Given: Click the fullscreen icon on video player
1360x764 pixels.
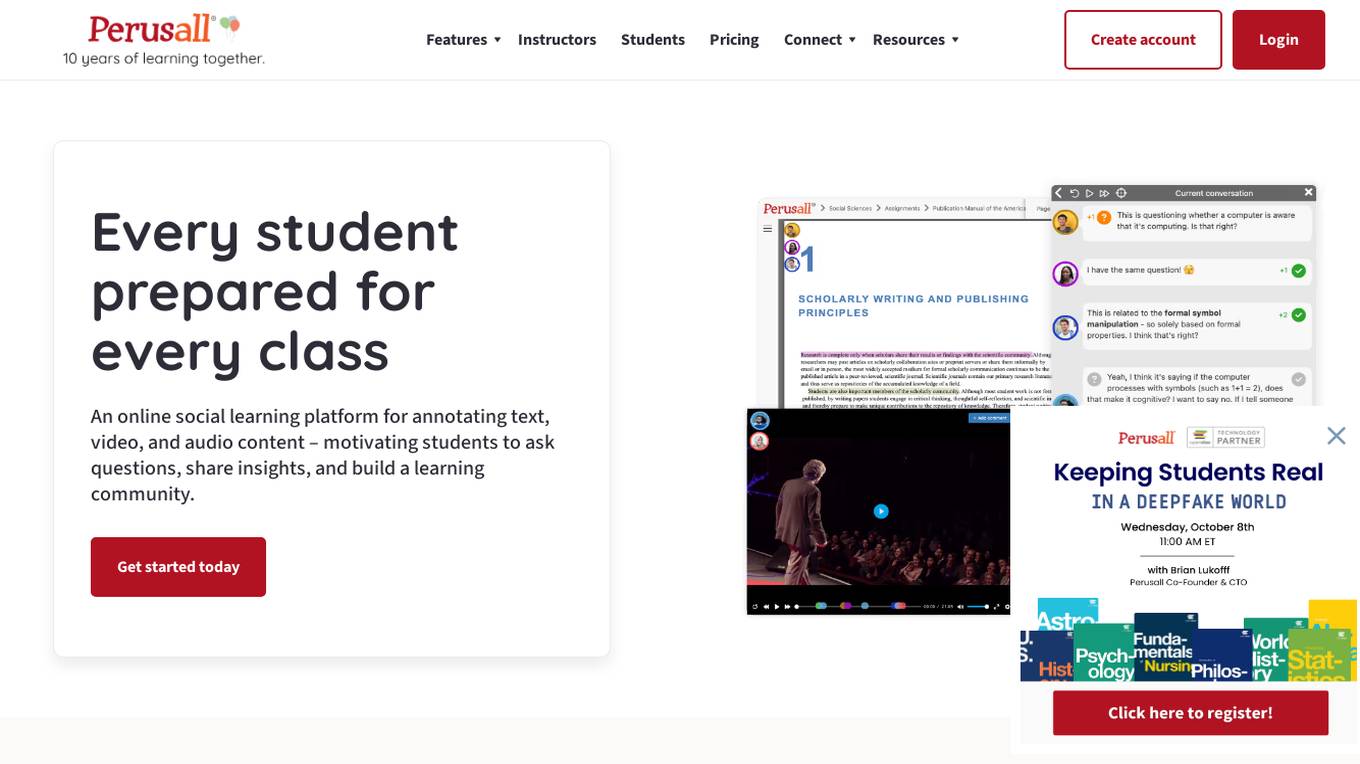Looking at the screenshot, I should point(996,607).
